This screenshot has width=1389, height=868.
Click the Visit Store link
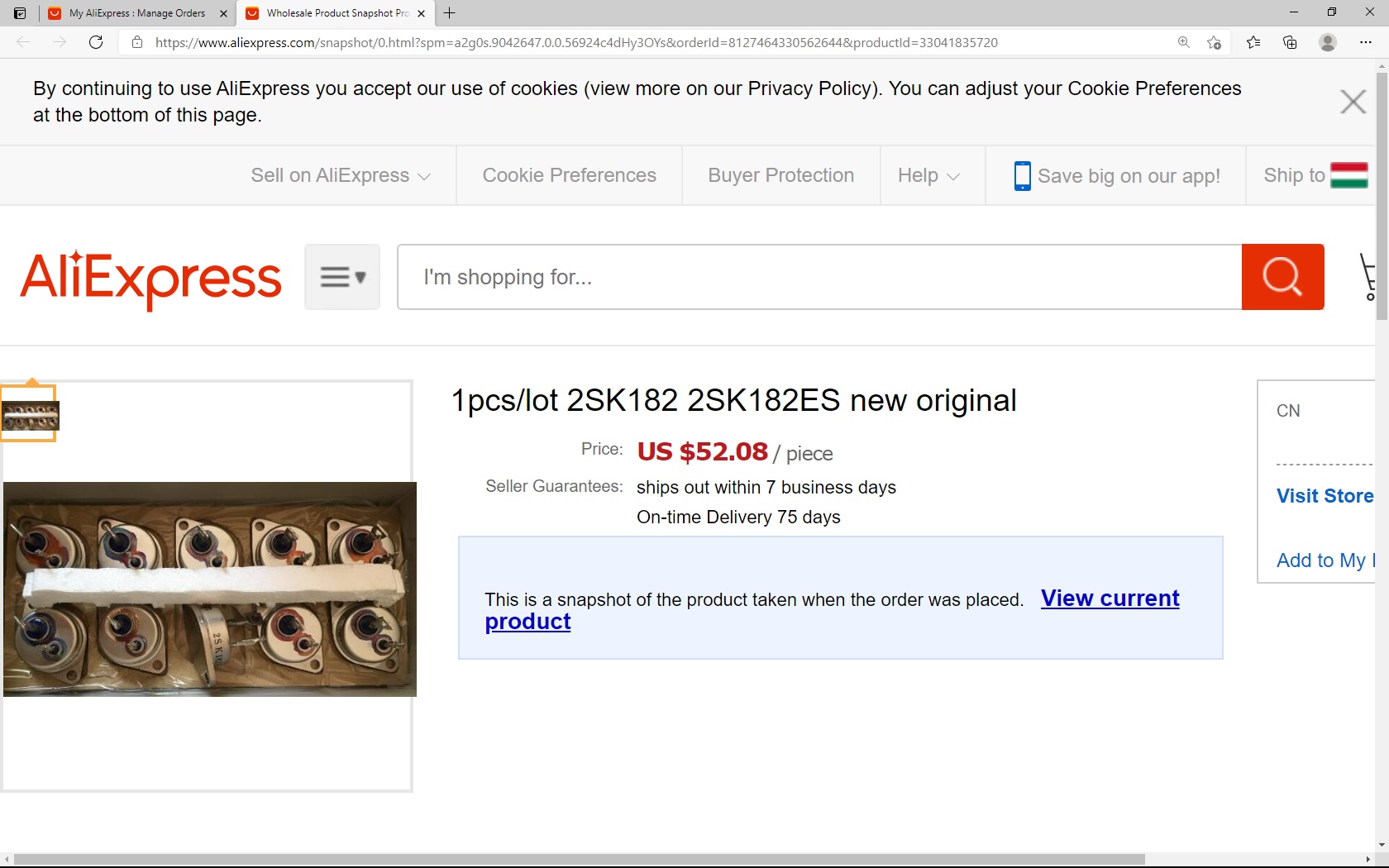pyautogui.click(x=1325, y=496)
